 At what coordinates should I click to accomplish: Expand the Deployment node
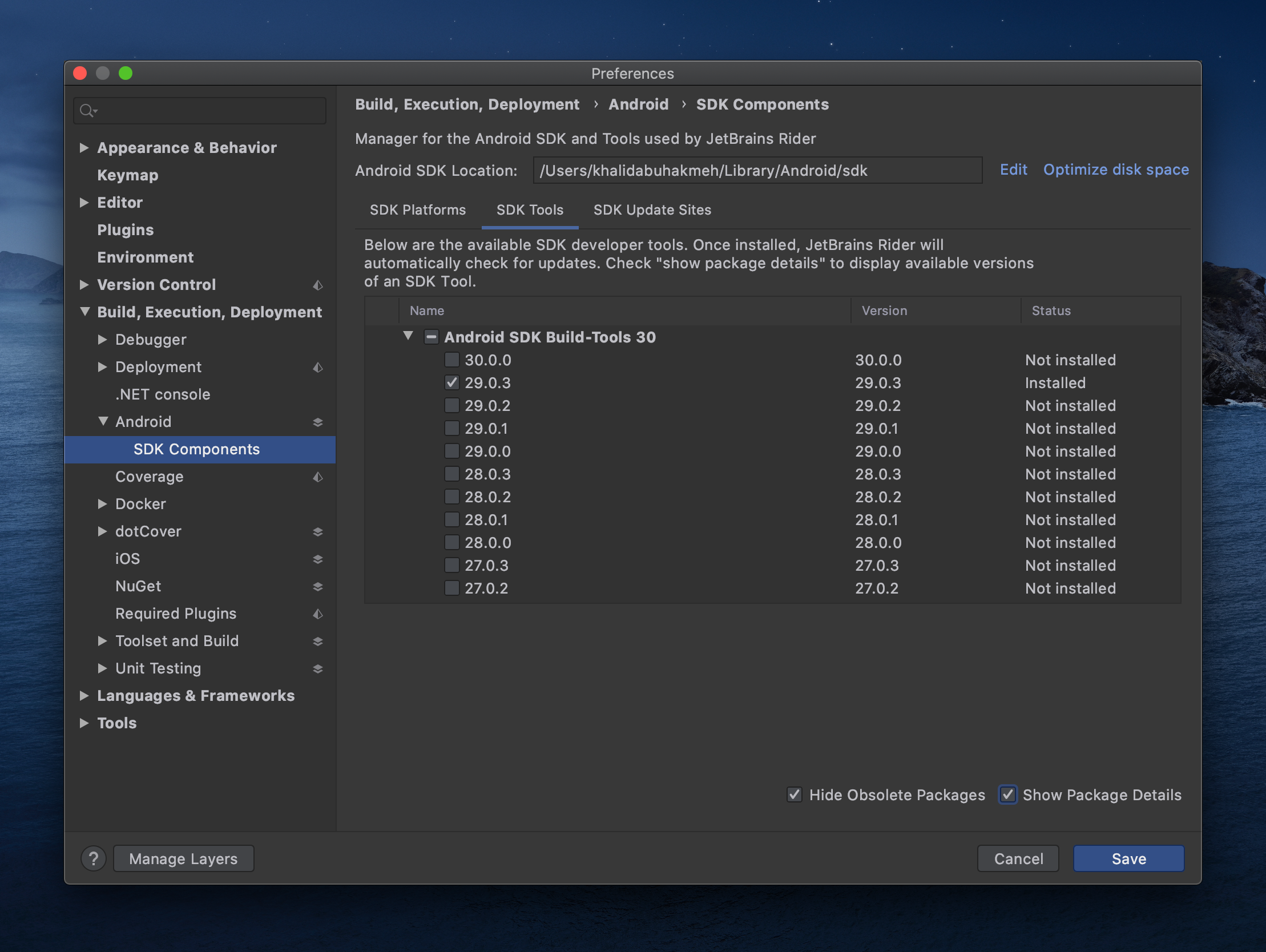[102, 367]
